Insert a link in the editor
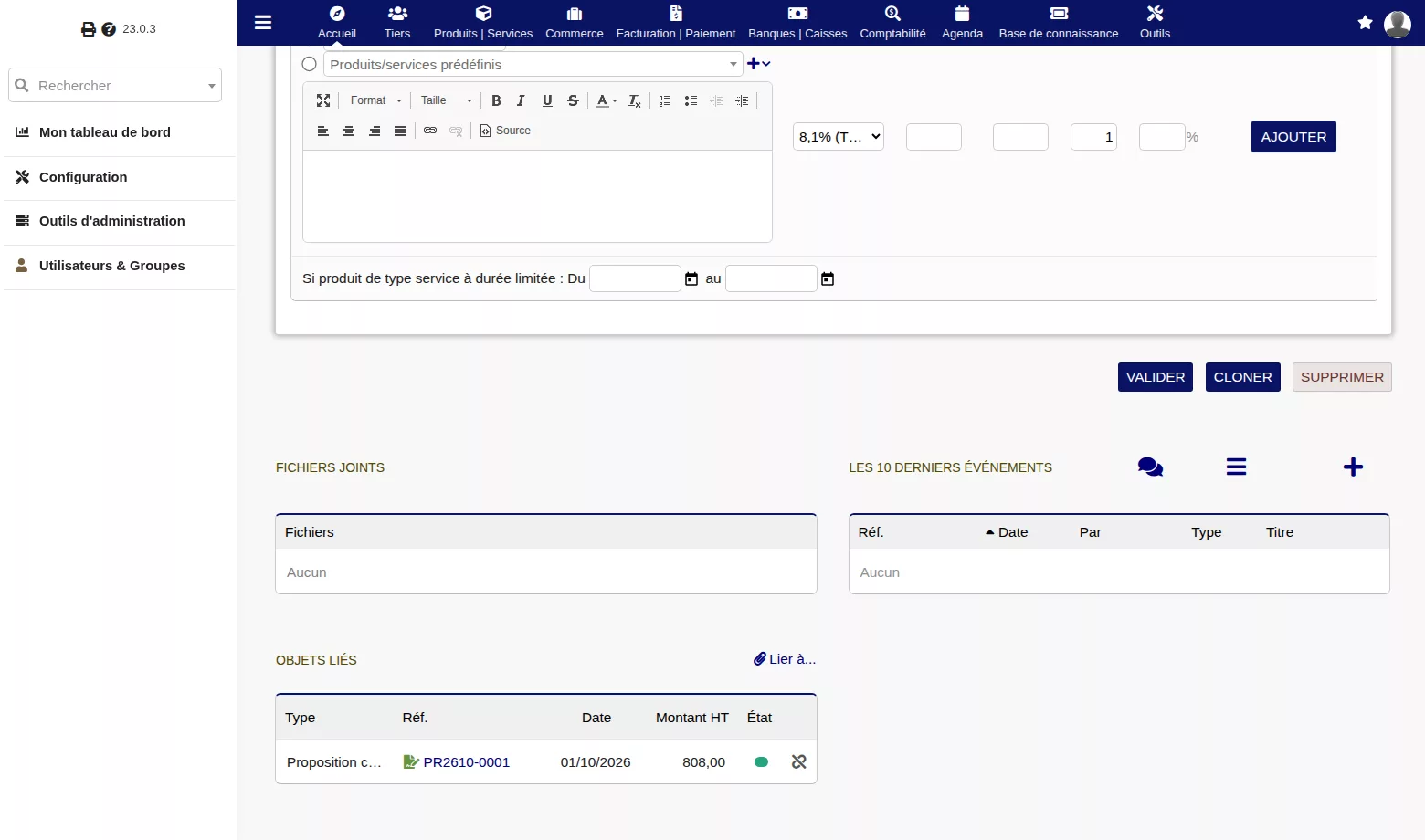1425x840 pixels. click(430, 131)
